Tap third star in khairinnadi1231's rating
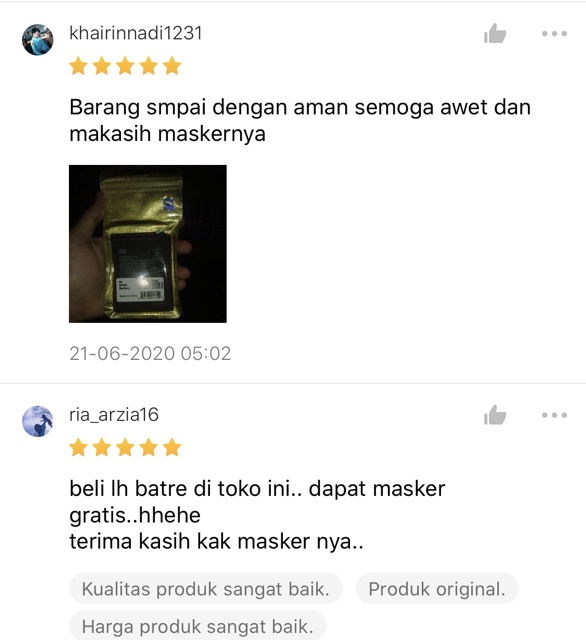This screenshot has height=640, width=586. [x=125, y=66]
